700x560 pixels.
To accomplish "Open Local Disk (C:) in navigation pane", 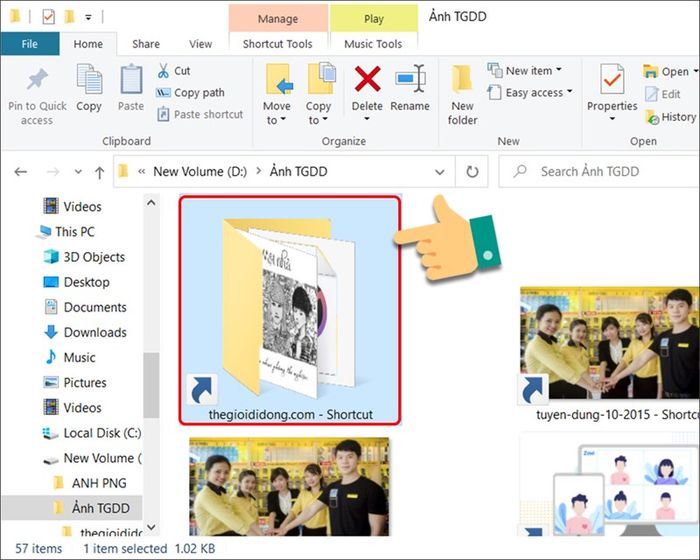I will tap(91, 433).
